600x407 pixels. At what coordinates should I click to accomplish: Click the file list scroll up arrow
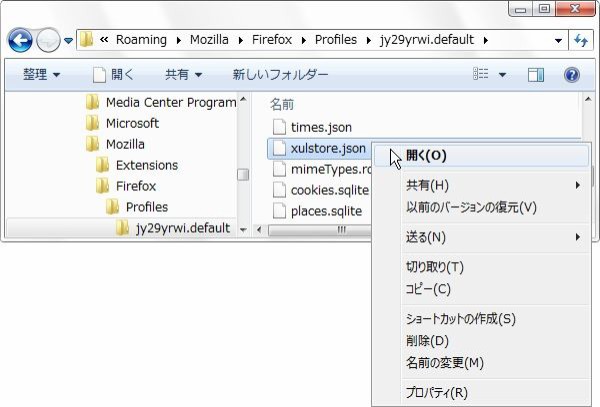[x=588, y=100]
